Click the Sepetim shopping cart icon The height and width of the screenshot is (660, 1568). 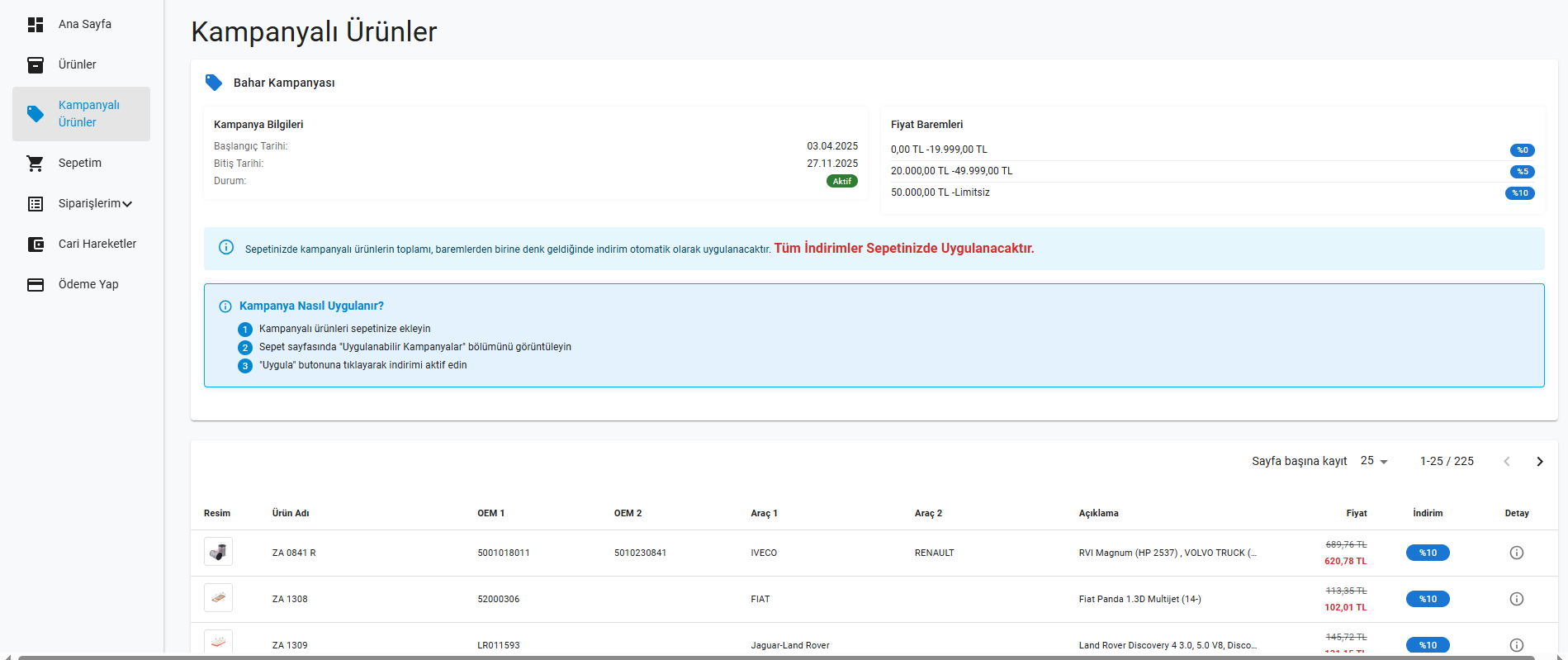pyautogui.click(x=36, y=164)
